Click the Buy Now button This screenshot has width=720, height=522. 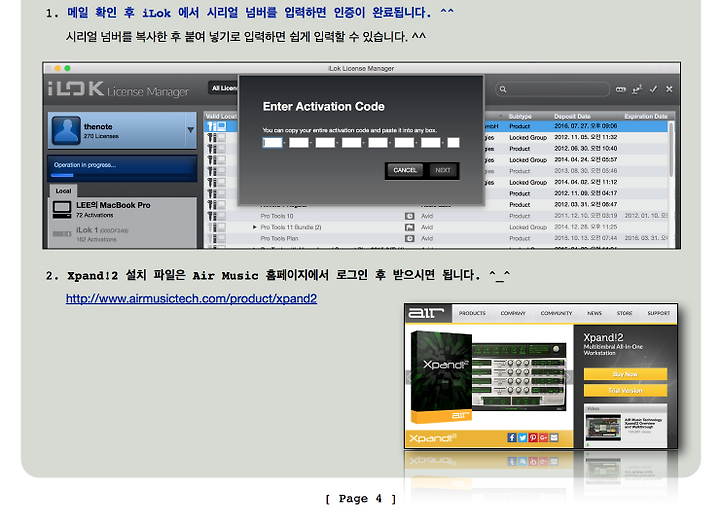(x=625, y=374)
